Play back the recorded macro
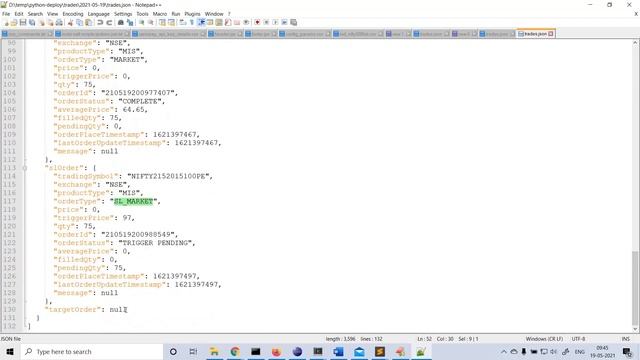This screenshot has width=640, height=360. coord(276,22)
